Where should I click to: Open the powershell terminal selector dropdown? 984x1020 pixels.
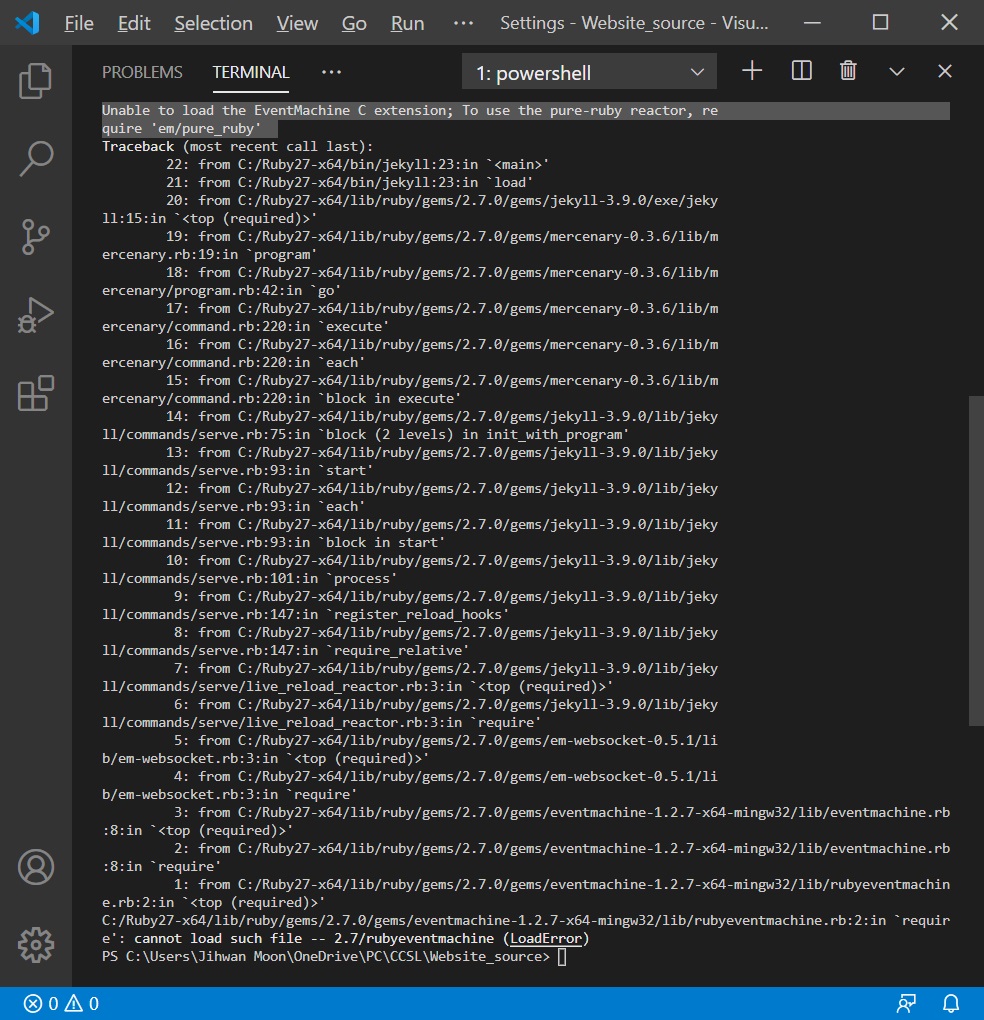coord(589,72)
